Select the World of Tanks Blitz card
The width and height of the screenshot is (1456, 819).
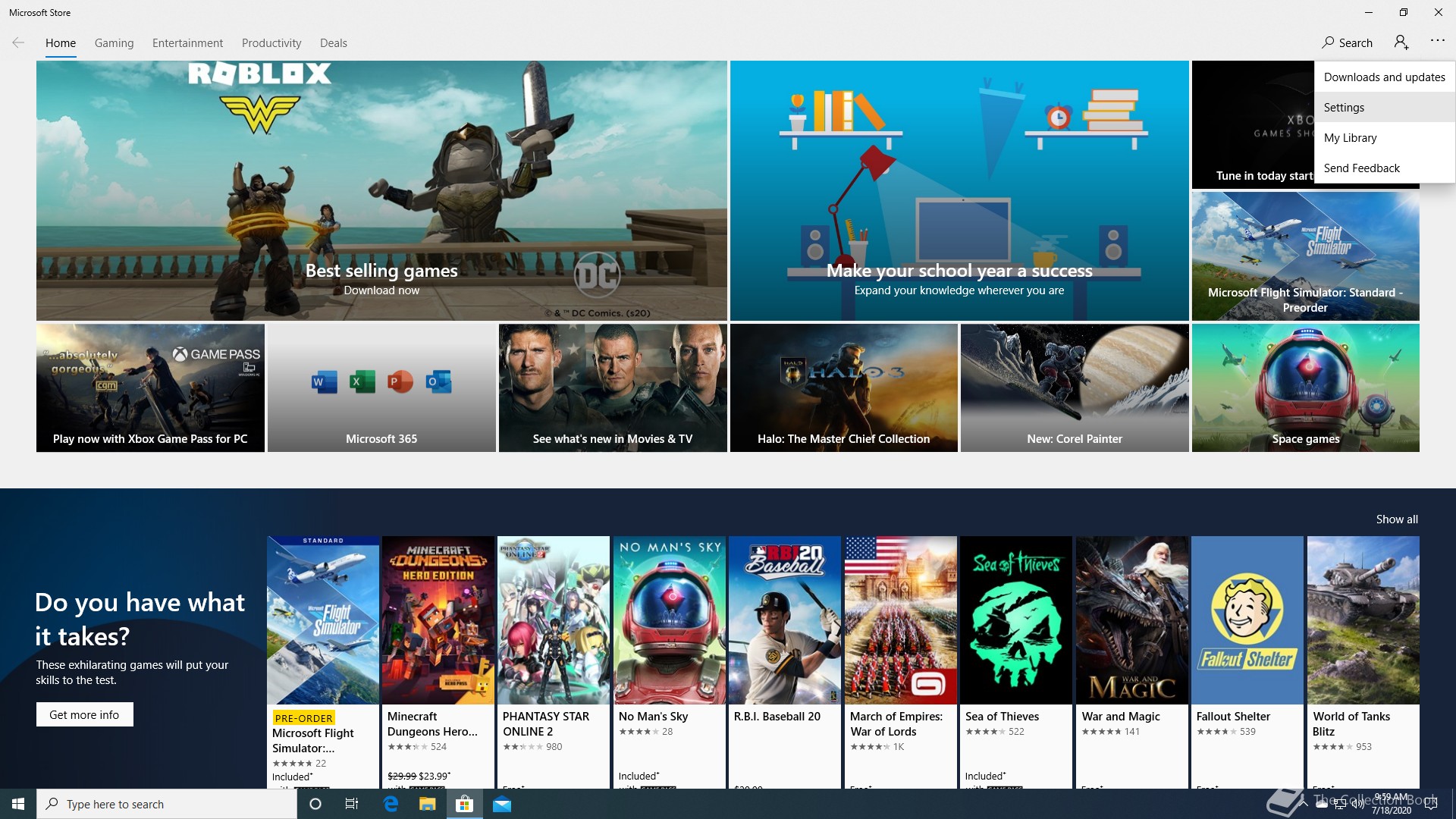pos(1363,662)
